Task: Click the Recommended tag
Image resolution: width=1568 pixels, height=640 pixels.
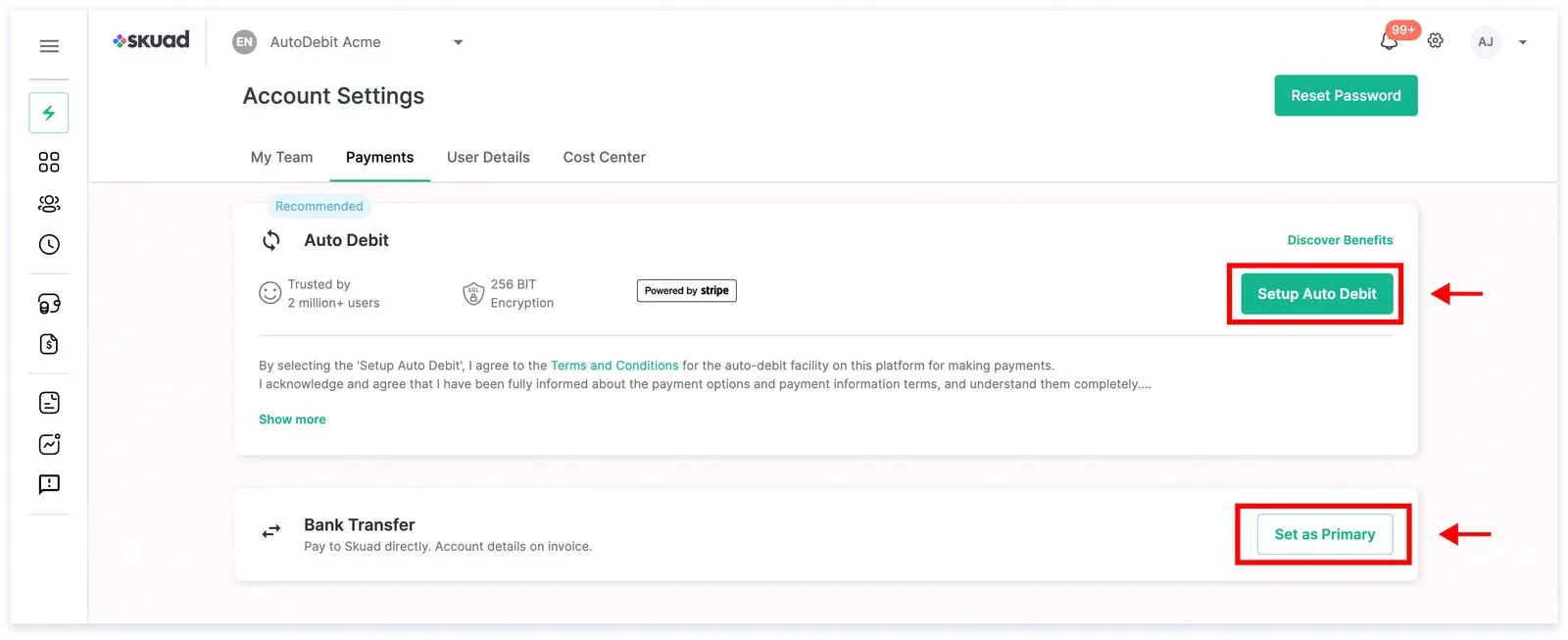Action: [319, 206]
